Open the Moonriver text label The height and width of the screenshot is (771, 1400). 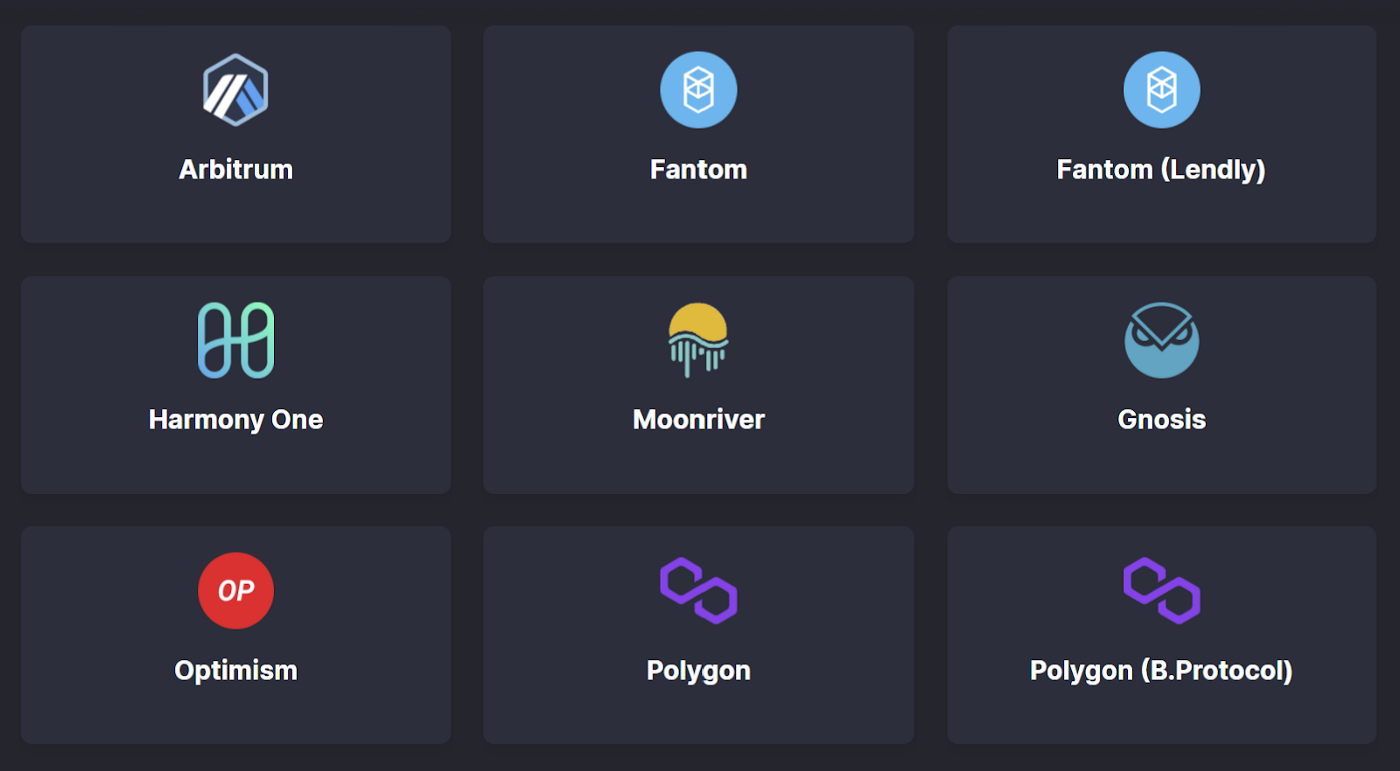[x=698, y=419]
